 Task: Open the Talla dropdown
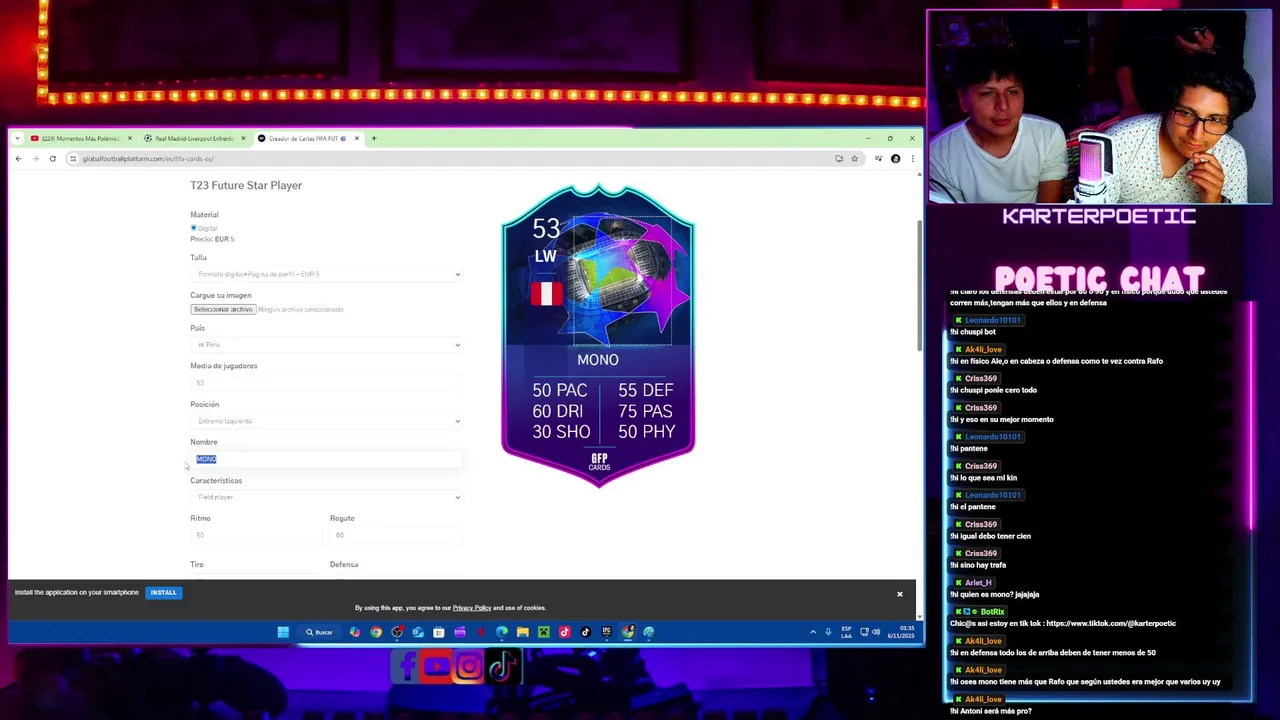pos(326,274)
